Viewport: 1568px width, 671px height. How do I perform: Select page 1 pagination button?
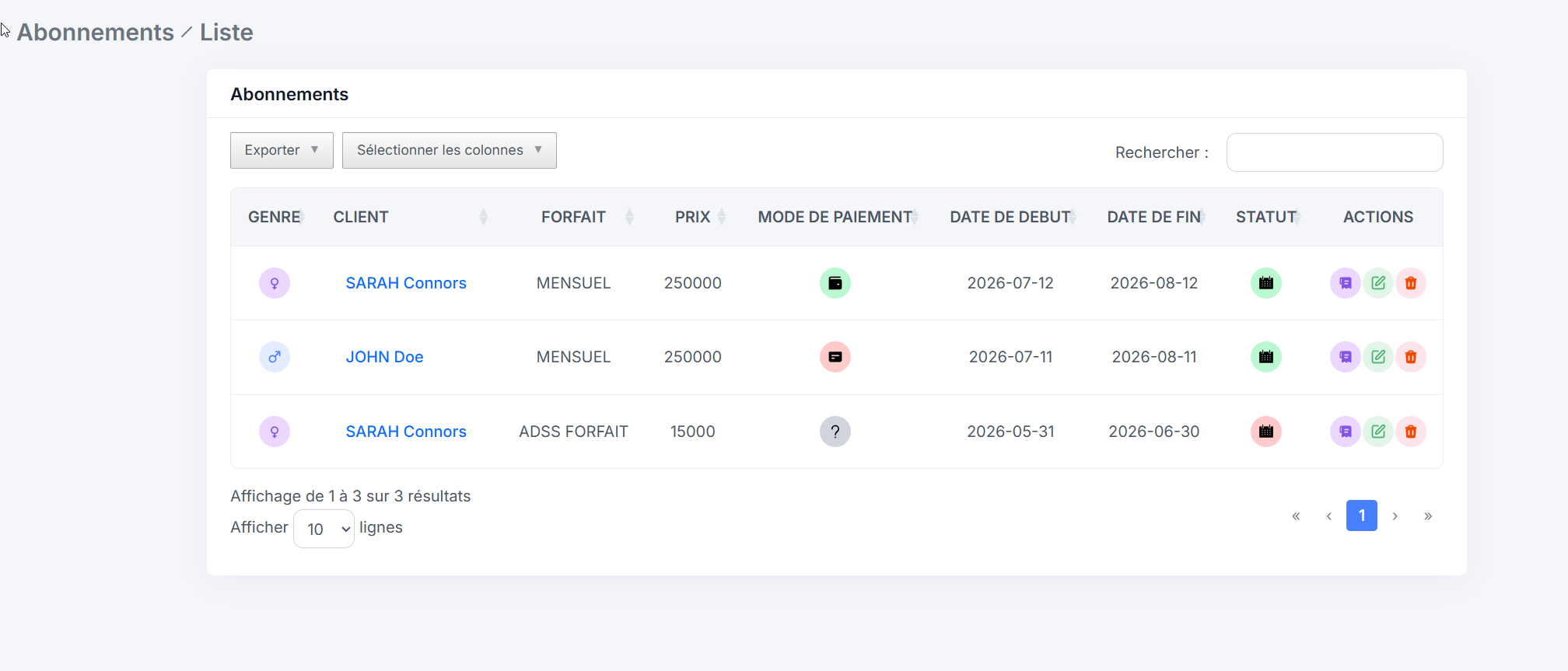click(x=1362, y=515)
